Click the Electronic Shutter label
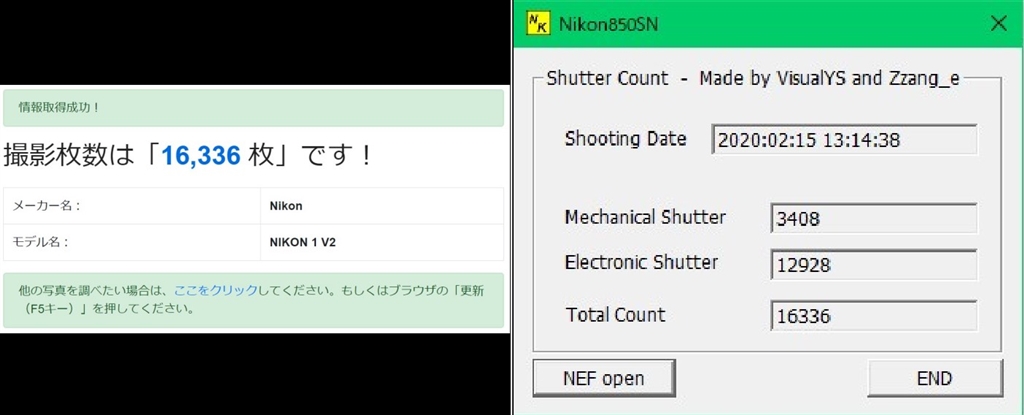 (641, 262)
